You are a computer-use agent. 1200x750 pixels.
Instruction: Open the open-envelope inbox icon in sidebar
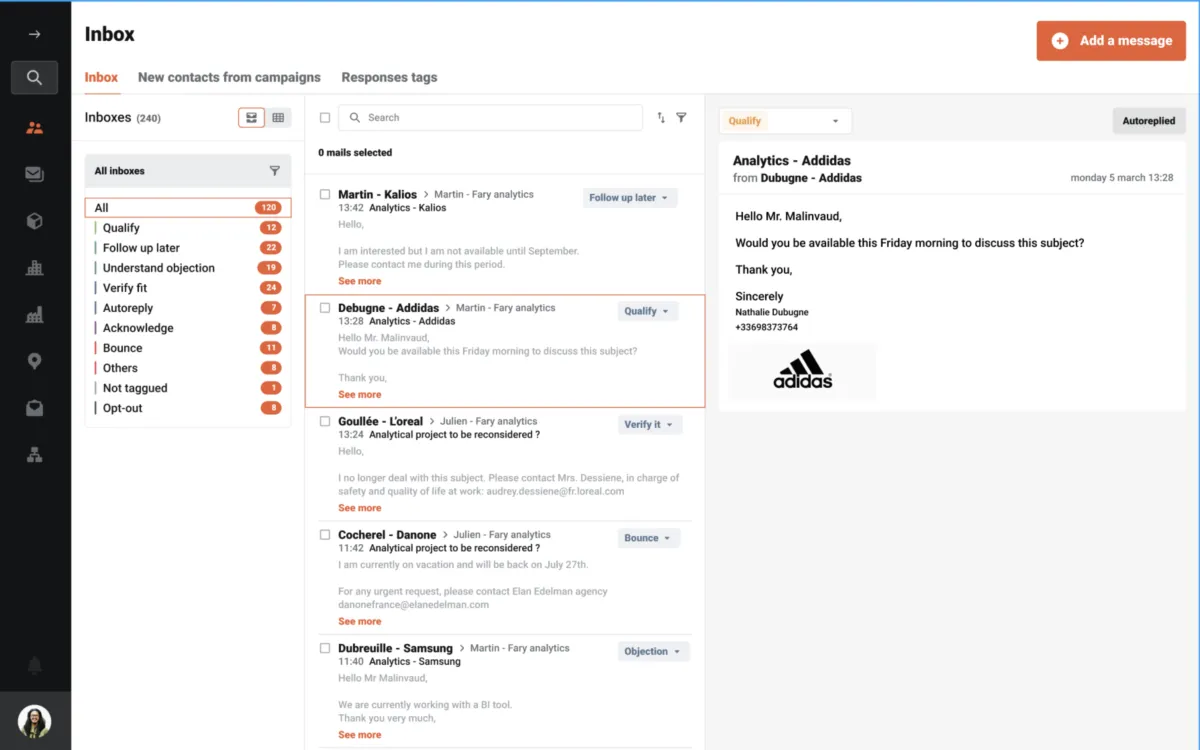[x=34, y=408]
